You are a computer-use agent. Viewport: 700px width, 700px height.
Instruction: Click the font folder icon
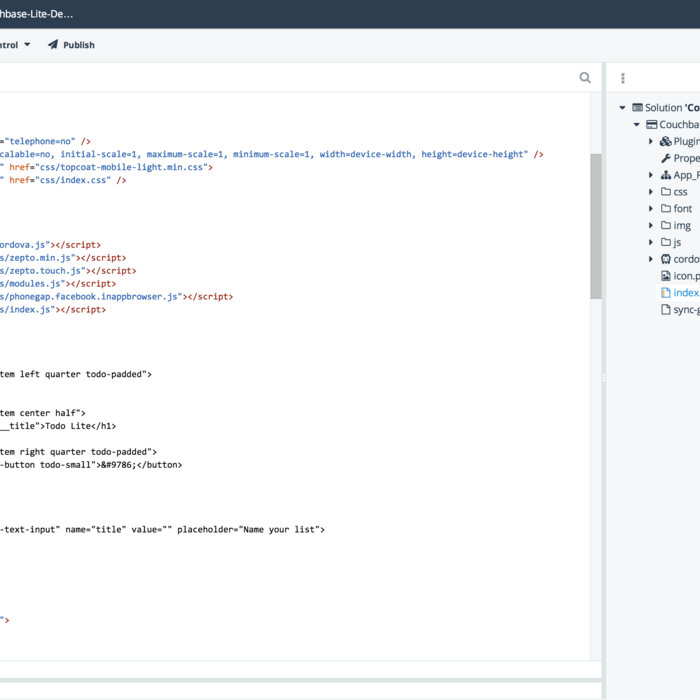pyautogui.click(x=666, y=208)
